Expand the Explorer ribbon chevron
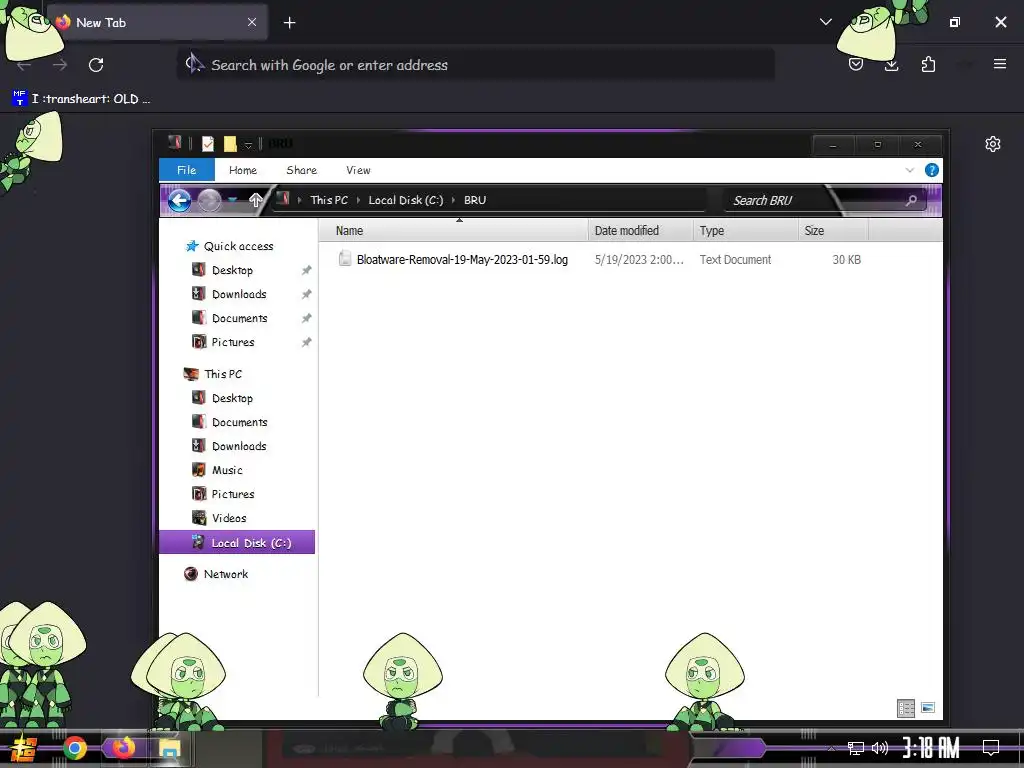The width and height of the screenshot is (1024, 768). [909, 170]
